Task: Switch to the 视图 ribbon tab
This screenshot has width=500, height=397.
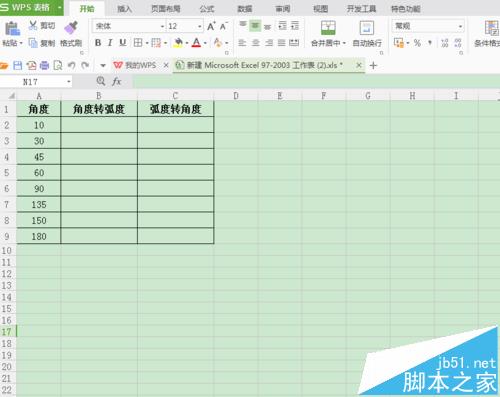Action: click(x=320, y=9)
